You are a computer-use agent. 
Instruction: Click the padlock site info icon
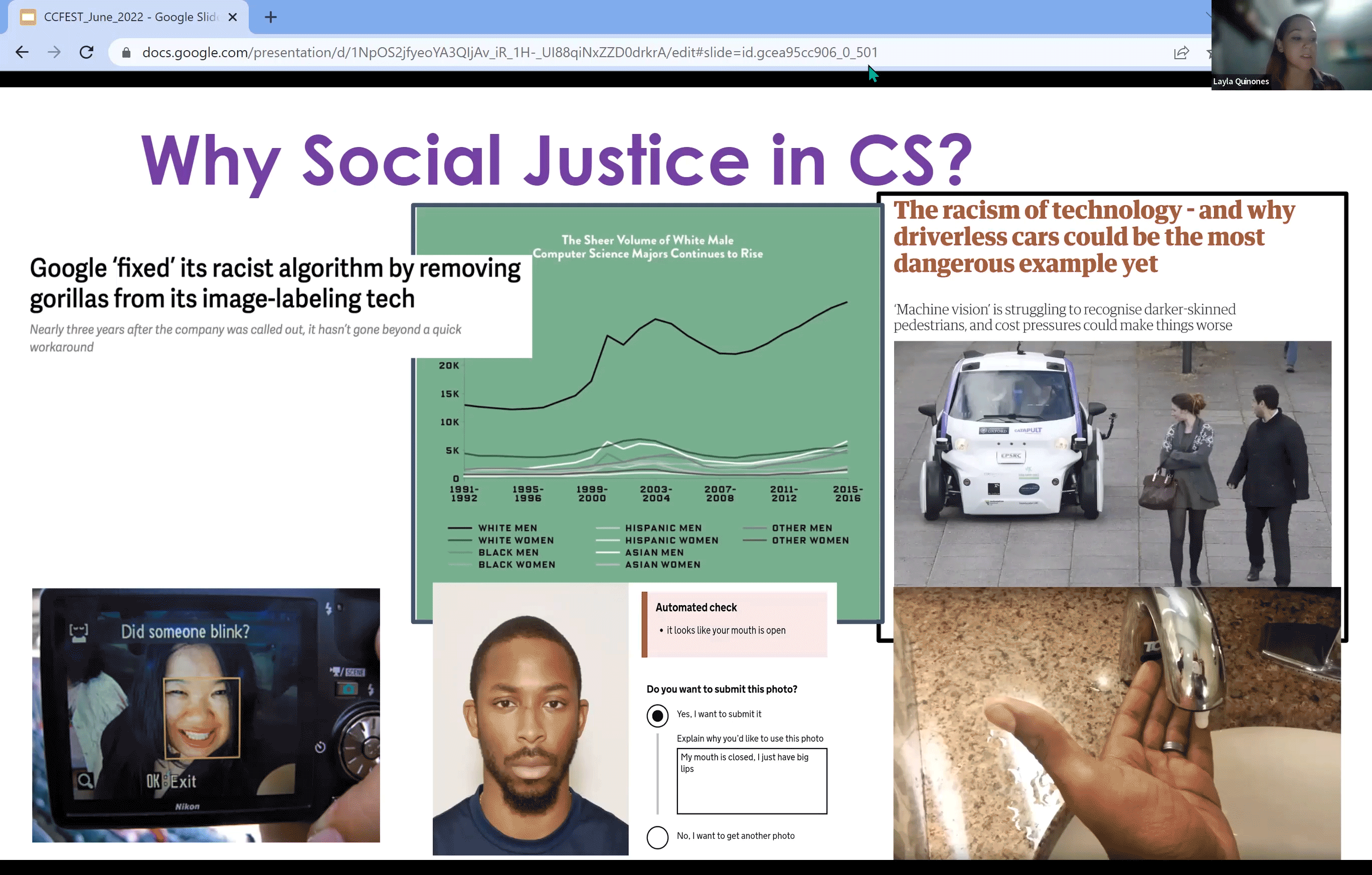(126, 53)
